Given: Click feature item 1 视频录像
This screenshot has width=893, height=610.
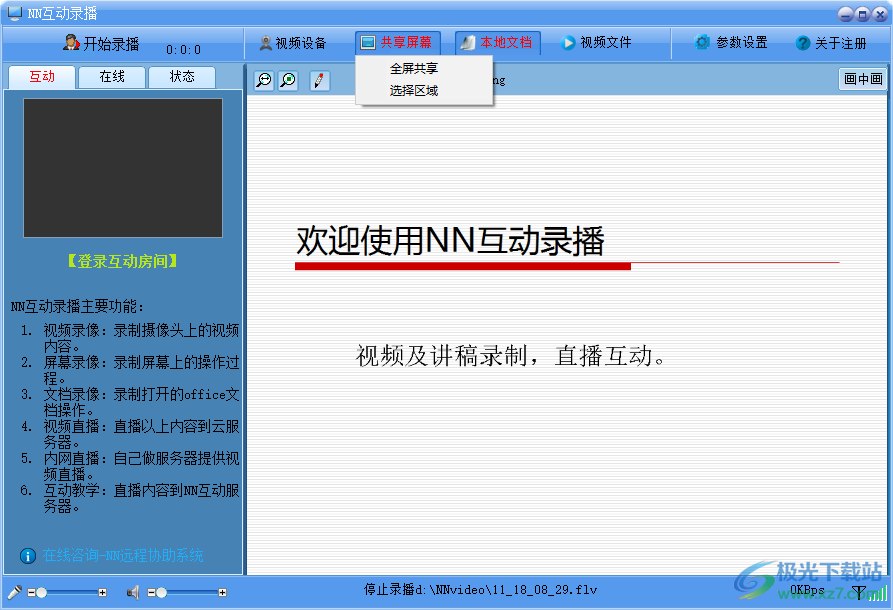Looking at the screenshot, I should pos(130,338).
